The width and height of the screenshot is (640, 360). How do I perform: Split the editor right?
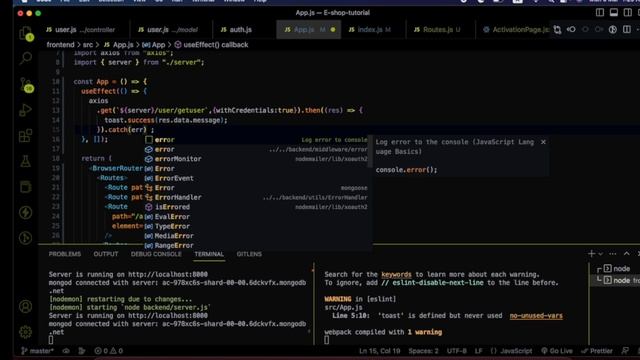pyautogui.click(x=627, y=29)
